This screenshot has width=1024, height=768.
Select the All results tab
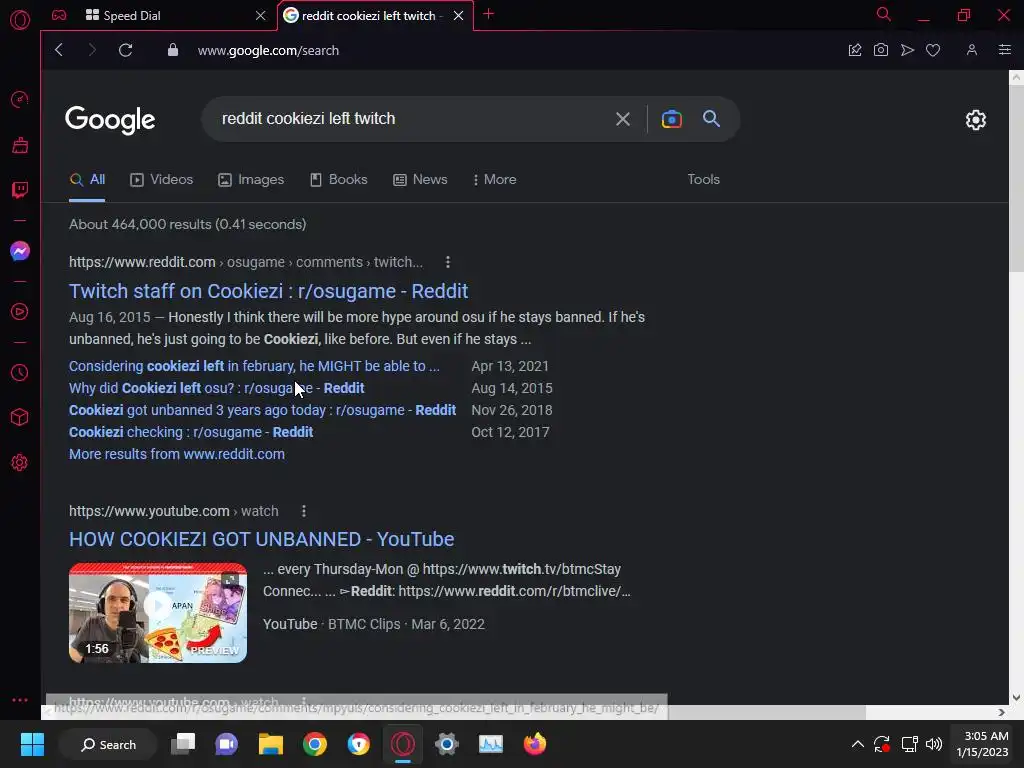click(88, 180)
